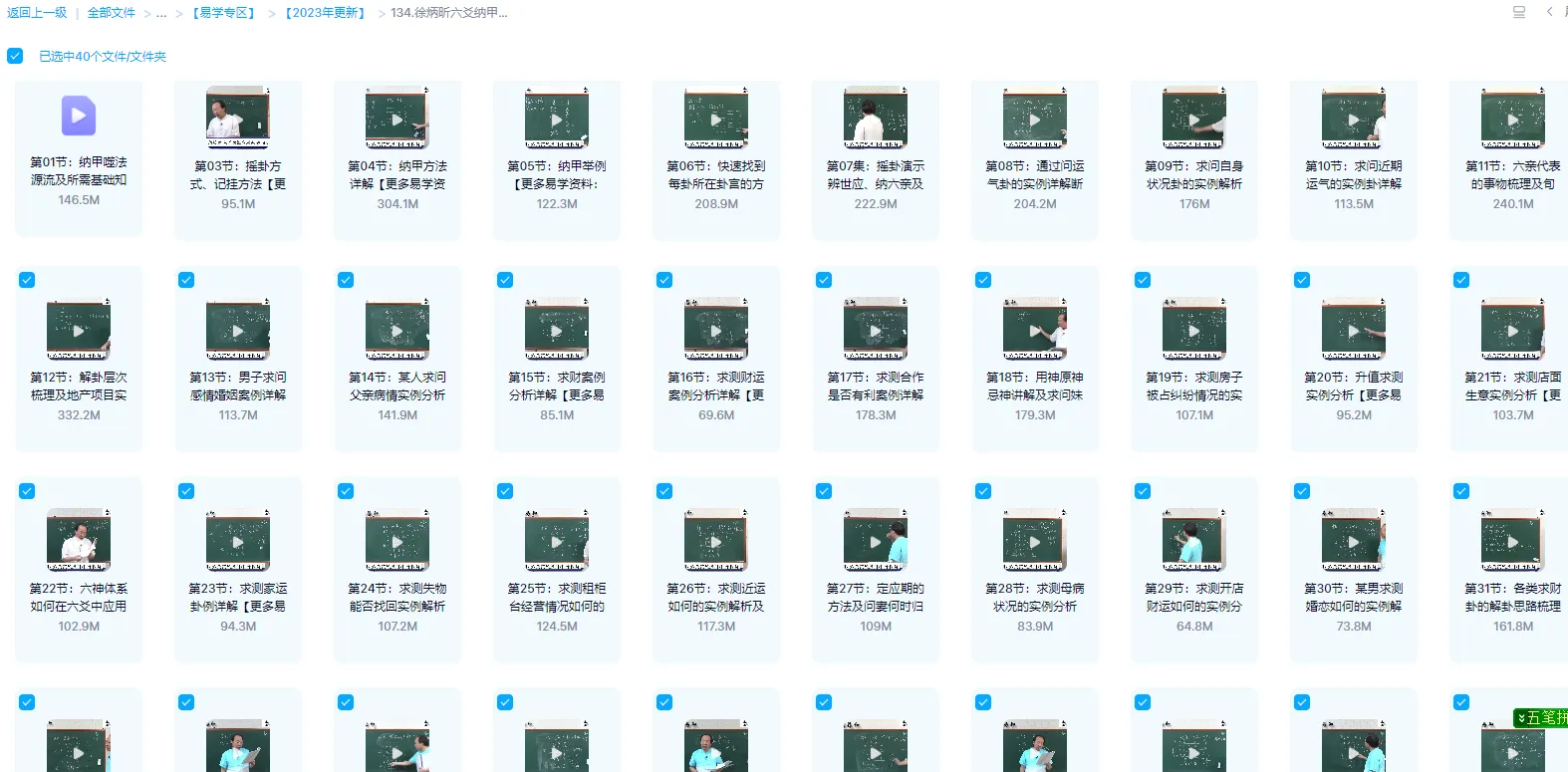Open the 【易学专区】 breadcrumb folder

pyautogui.click(x=224, y=13)
